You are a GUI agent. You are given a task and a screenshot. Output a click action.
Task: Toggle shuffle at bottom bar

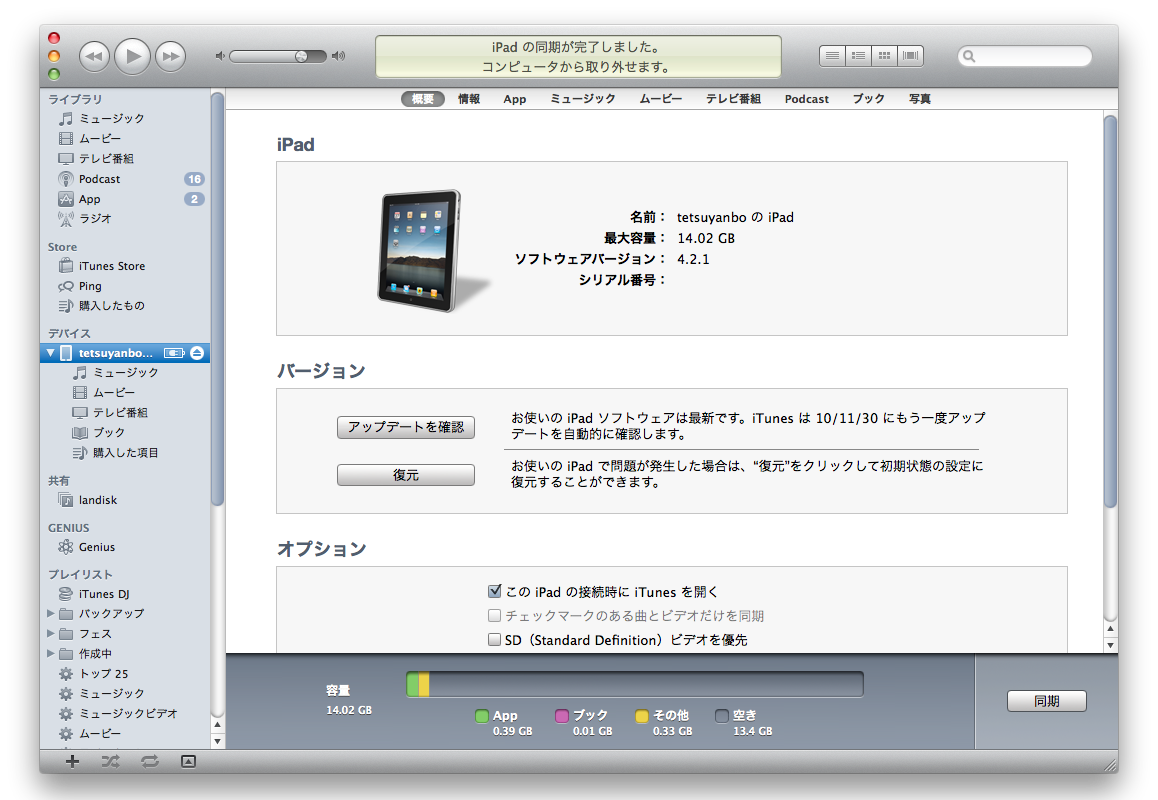pyautogui.click(x=111, y=762)
